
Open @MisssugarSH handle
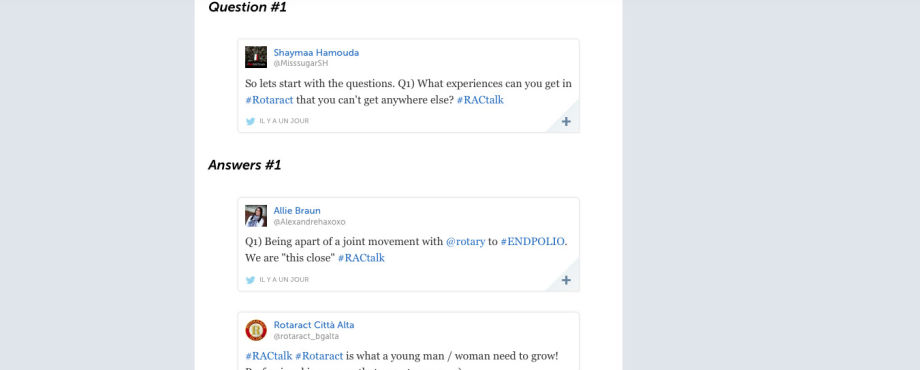(x=301, y=63)
